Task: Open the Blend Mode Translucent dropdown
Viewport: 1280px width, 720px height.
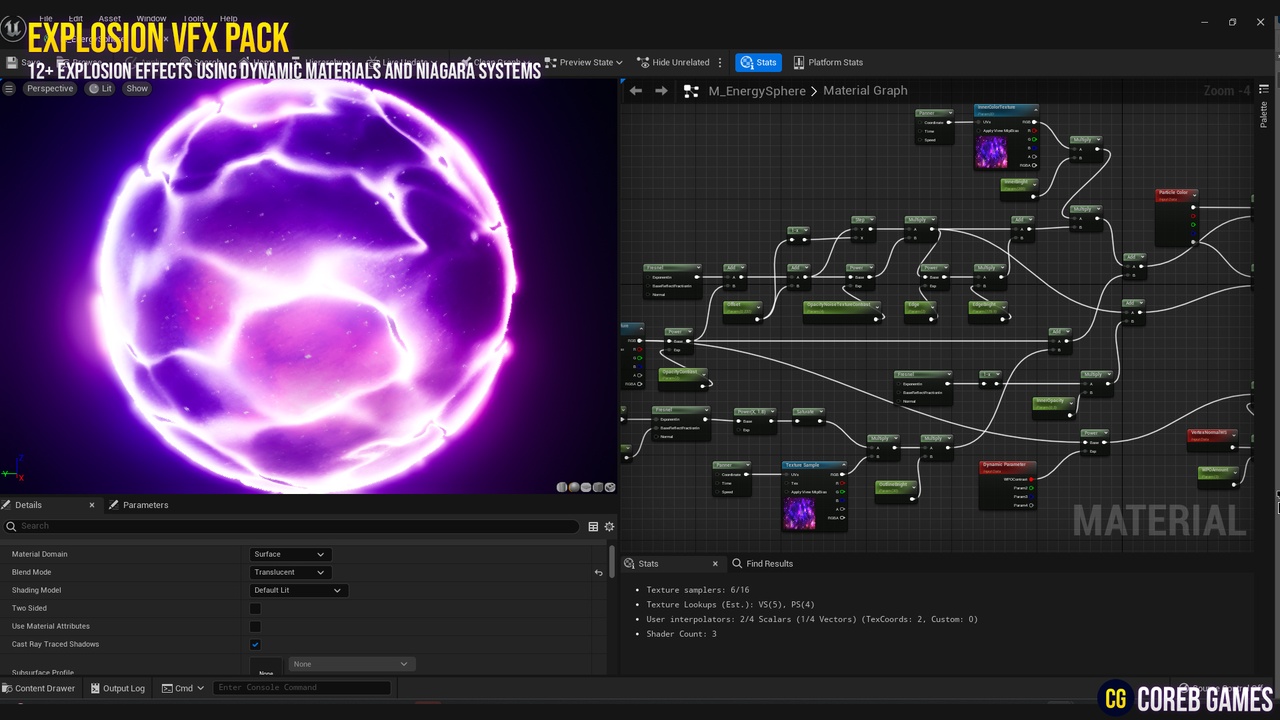Action: 290,572
